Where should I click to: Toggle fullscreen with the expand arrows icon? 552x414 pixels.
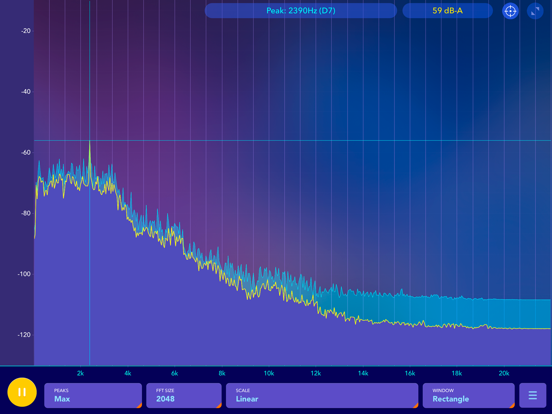tap(535, 11)
